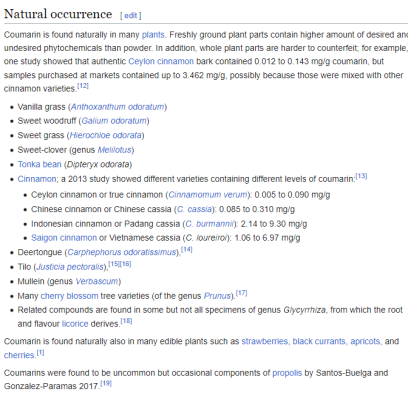
Task: Follow the Justicia pectoralis link
Action: coord(70,267)
